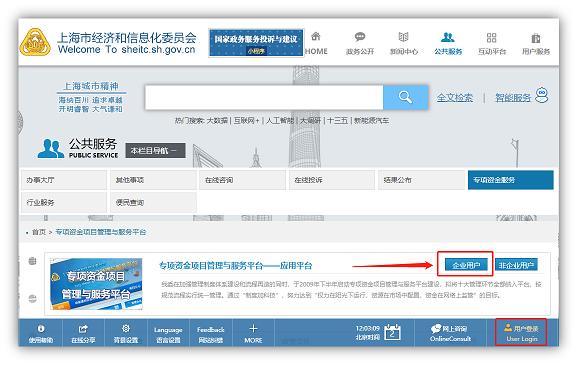Open 专项资金项目管理与服务平台——应用平台 title link
578x365 pixels.
236,265
